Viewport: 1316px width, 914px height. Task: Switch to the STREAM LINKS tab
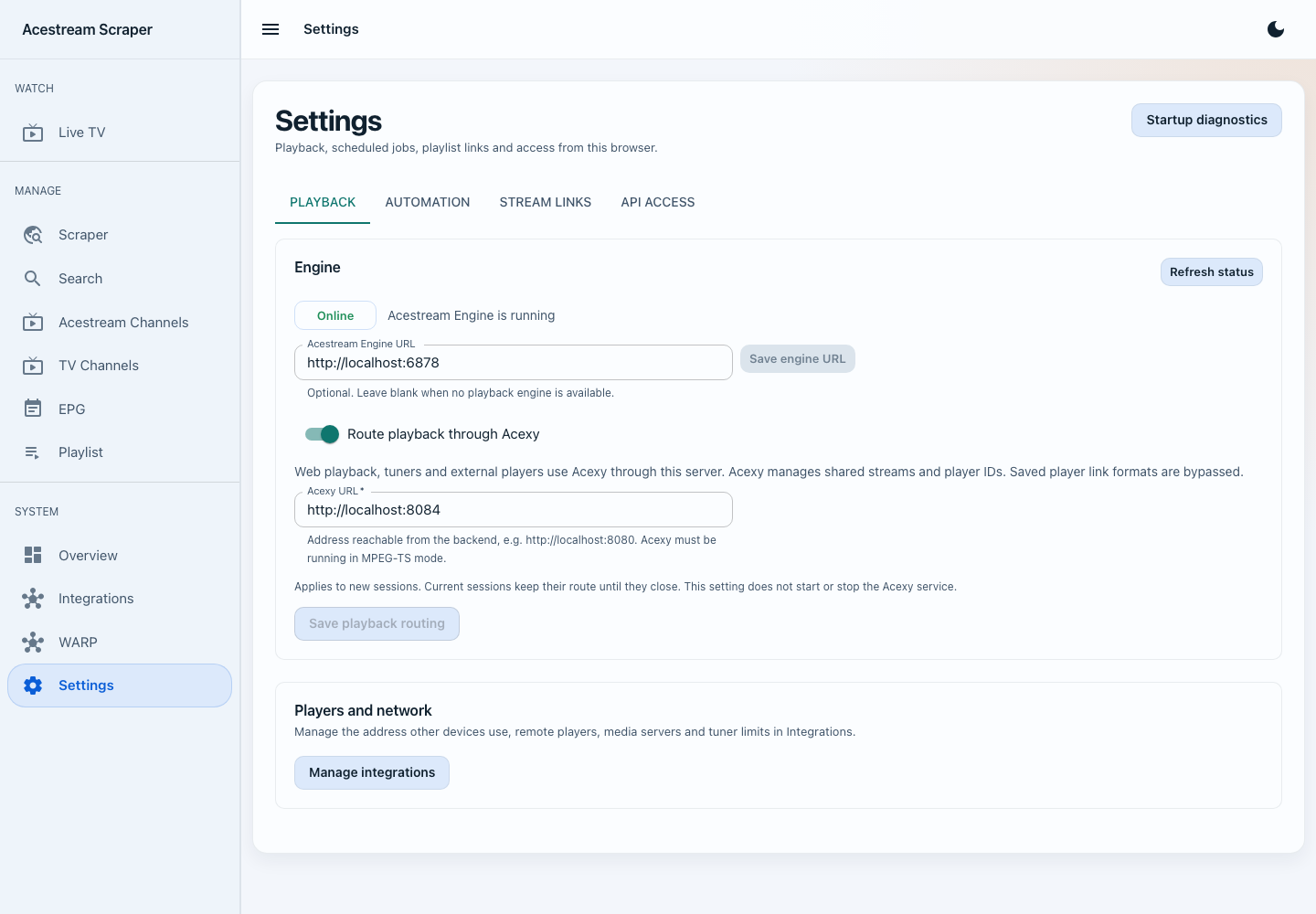point(546,202)
